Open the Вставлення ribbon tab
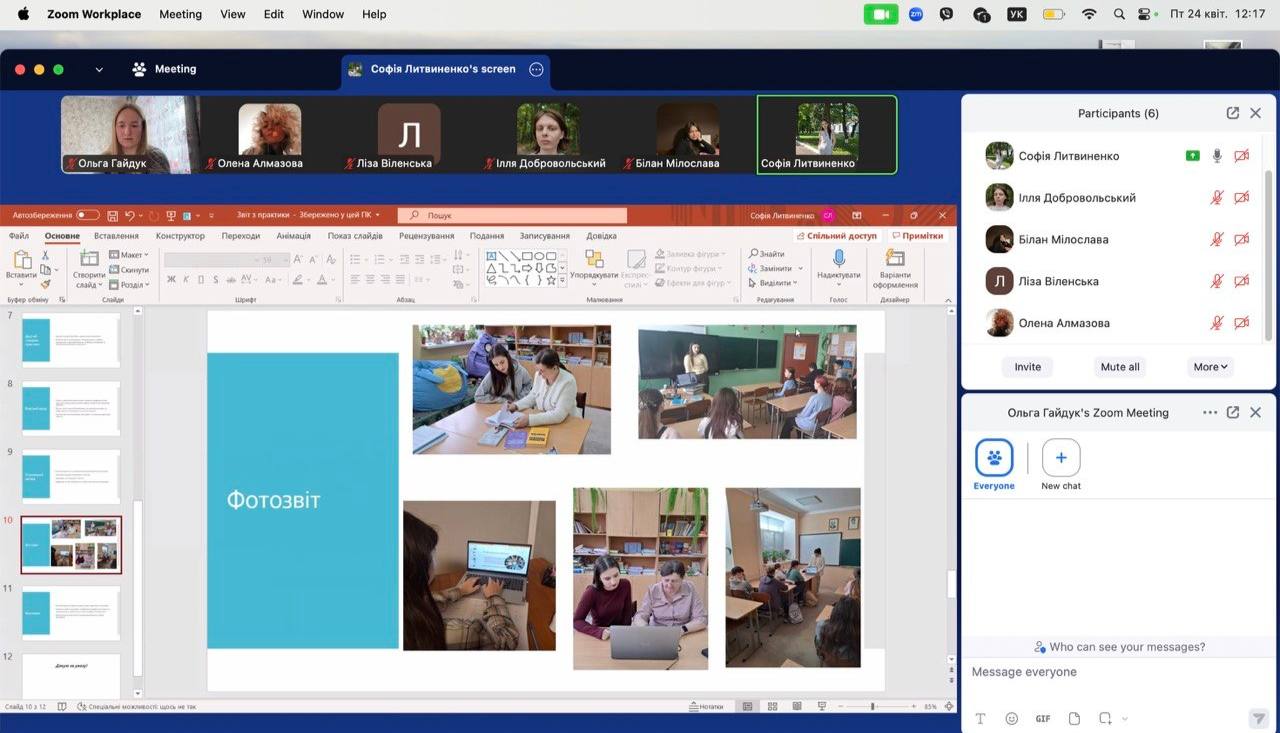 coord(116,236)
